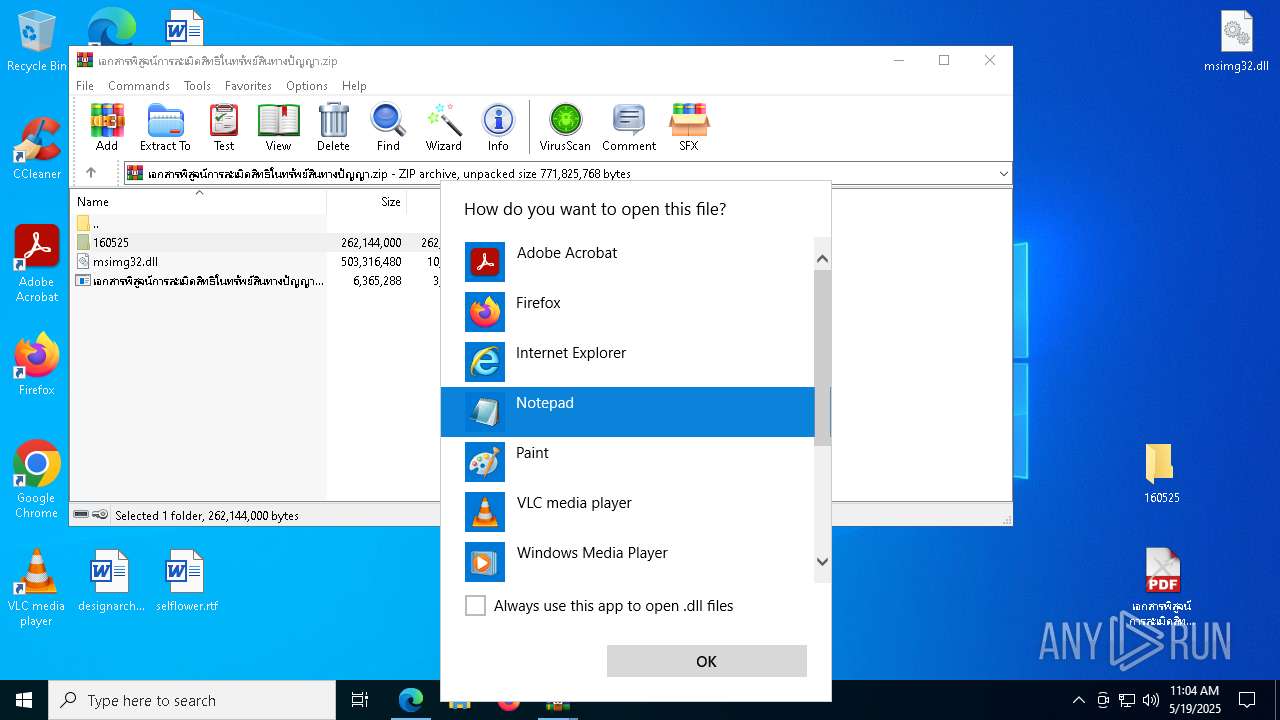The height and width of the screenshot is (720, 1280).
Task: Select Notepad in open-with list
Action: coord(628,412)
